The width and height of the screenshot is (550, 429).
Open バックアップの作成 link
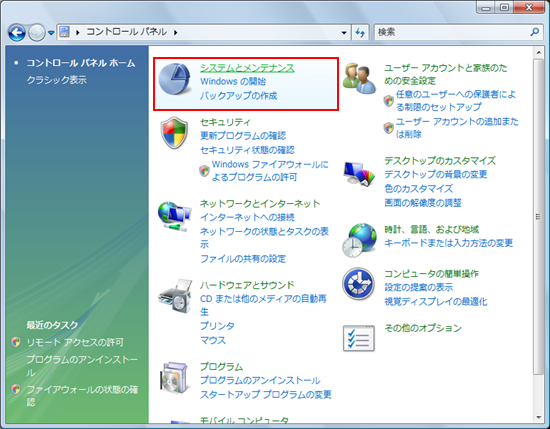click(239, 95)
